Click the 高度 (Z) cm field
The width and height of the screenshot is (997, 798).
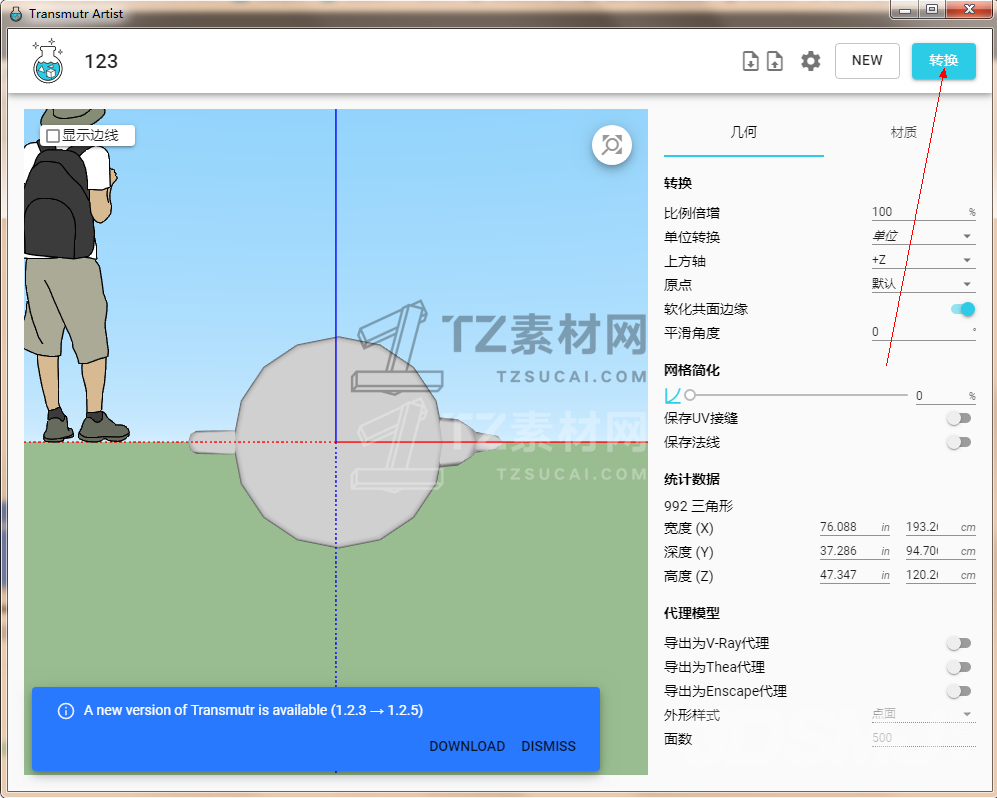940,575
